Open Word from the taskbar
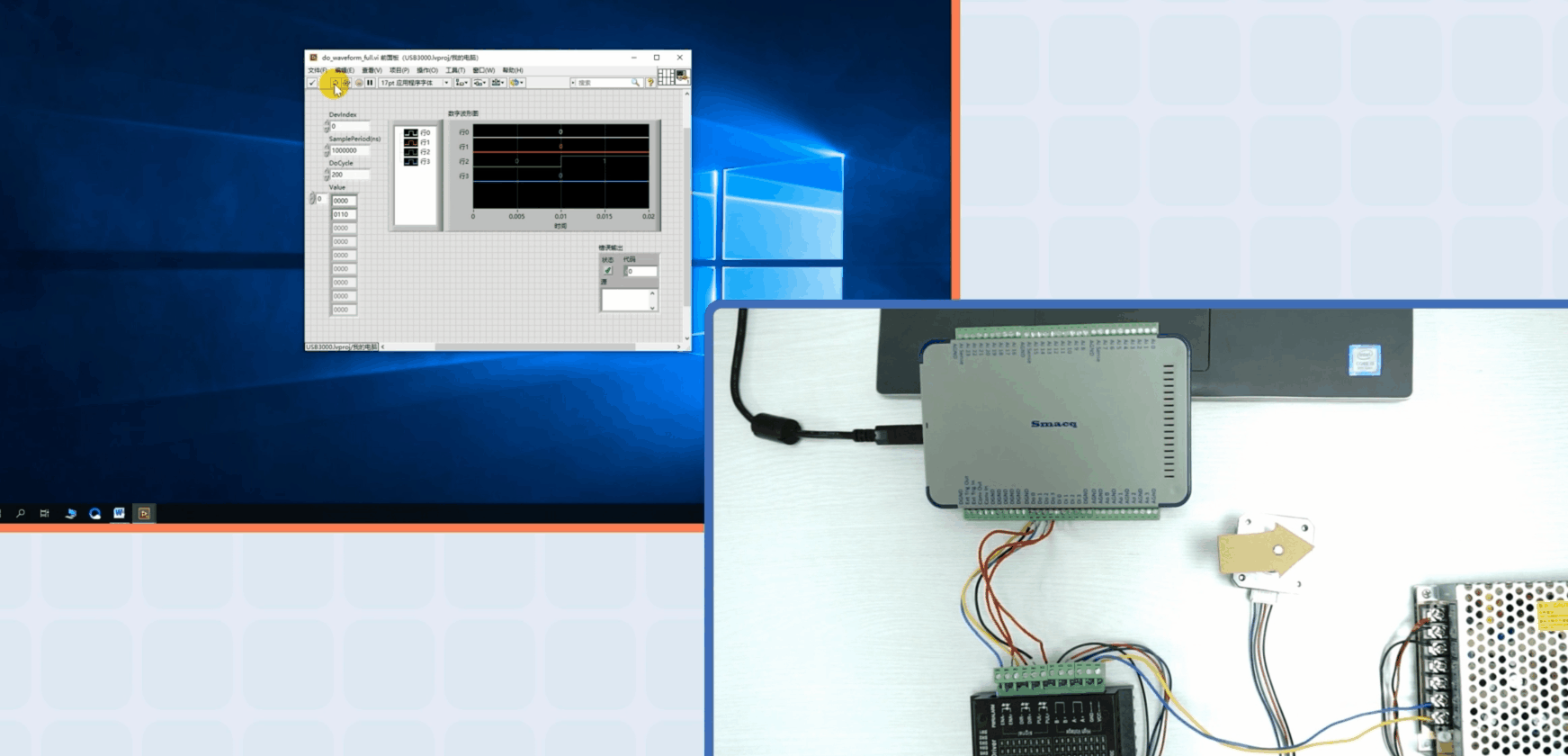The width and height of the screenshot is (1568, 756). (119, 513)
